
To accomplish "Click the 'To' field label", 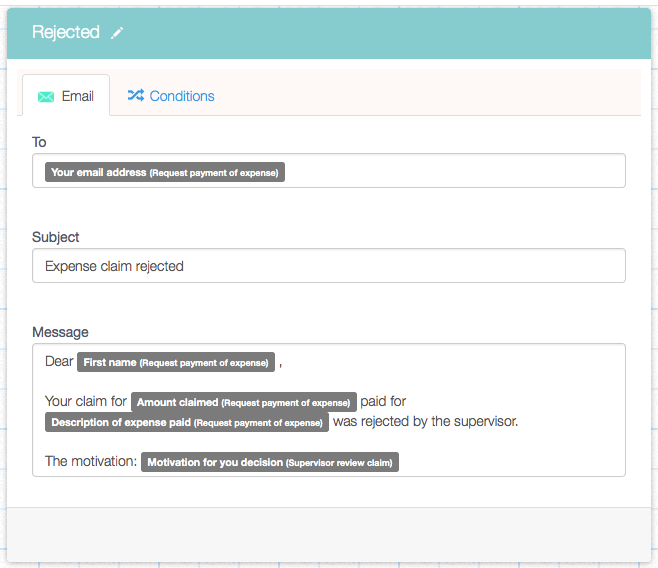I will (39, 142).
